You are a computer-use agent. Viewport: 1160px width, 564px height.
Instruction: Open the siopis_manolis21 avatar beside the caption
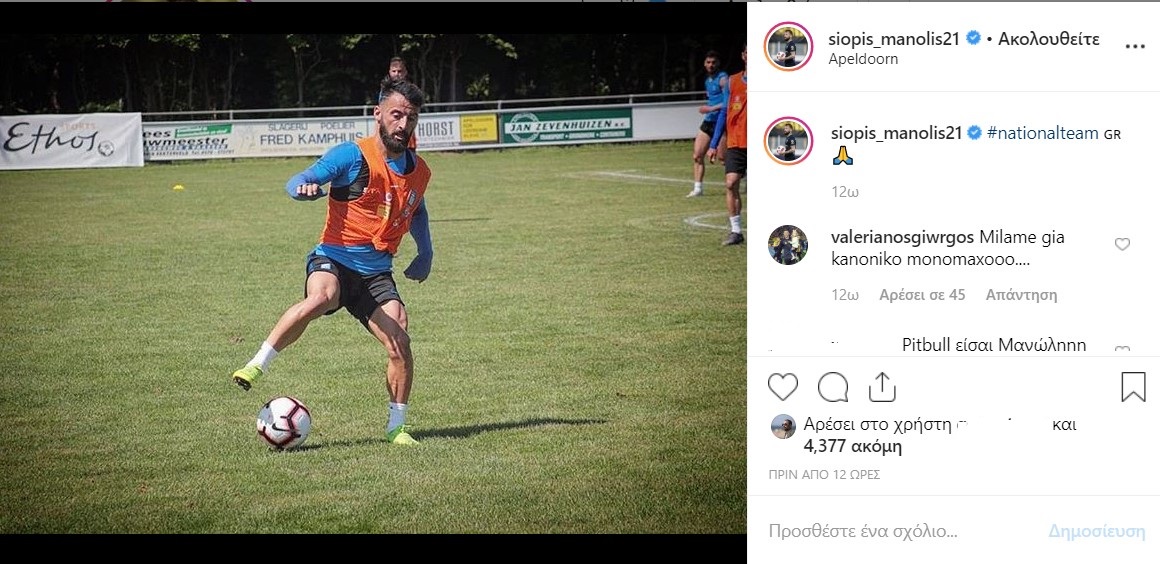click(x=788, y=141)
